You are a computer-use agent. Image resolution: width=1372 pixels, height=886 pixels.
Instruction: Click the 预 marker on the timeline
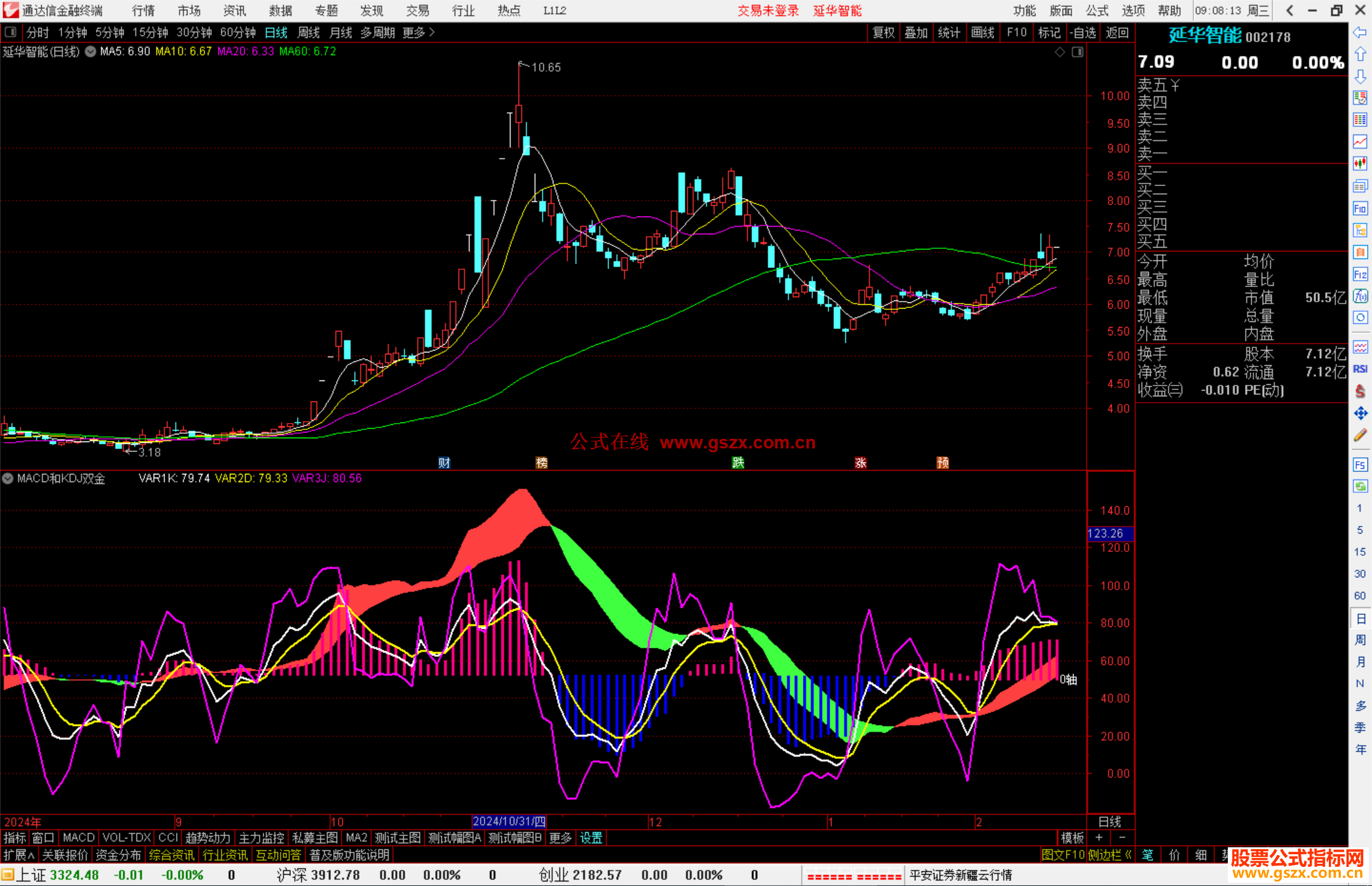pos(943,462)
